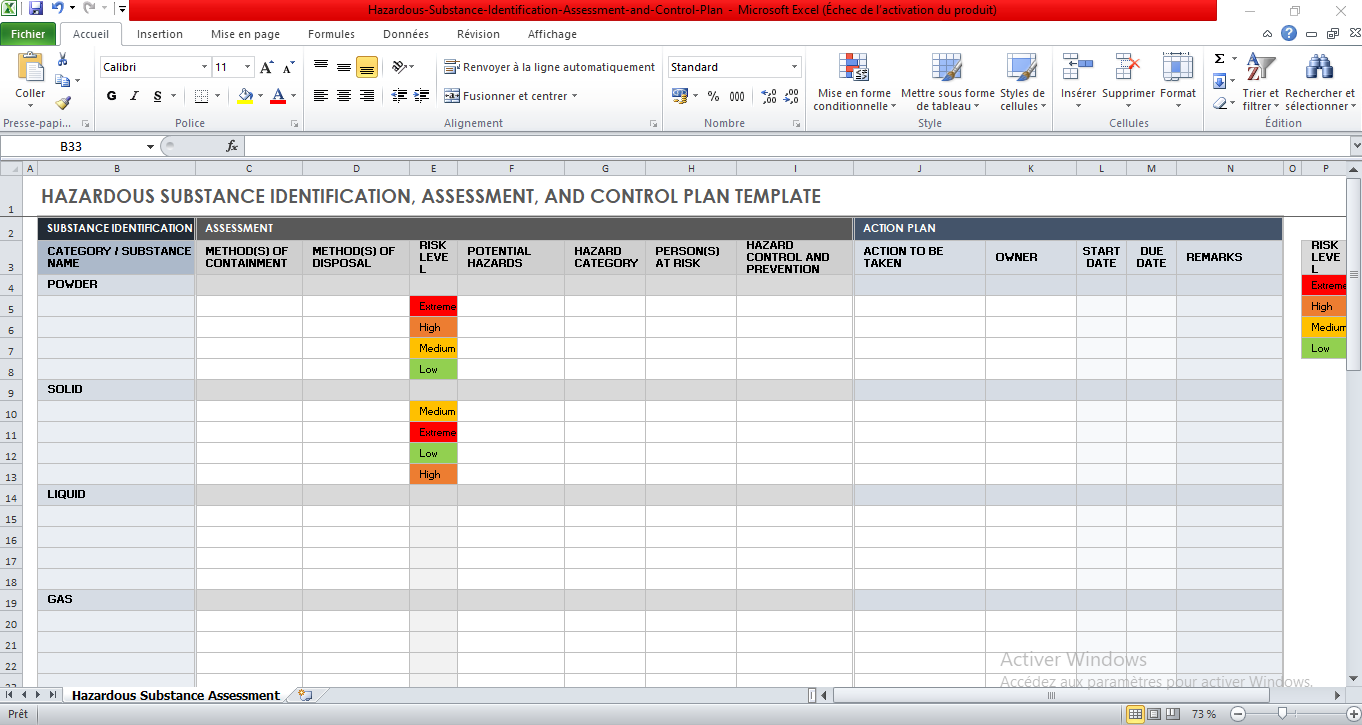The width and height of the screenshot is (1362, 725).
Task: Toggle center text horizontally
Action: (344, 96)
